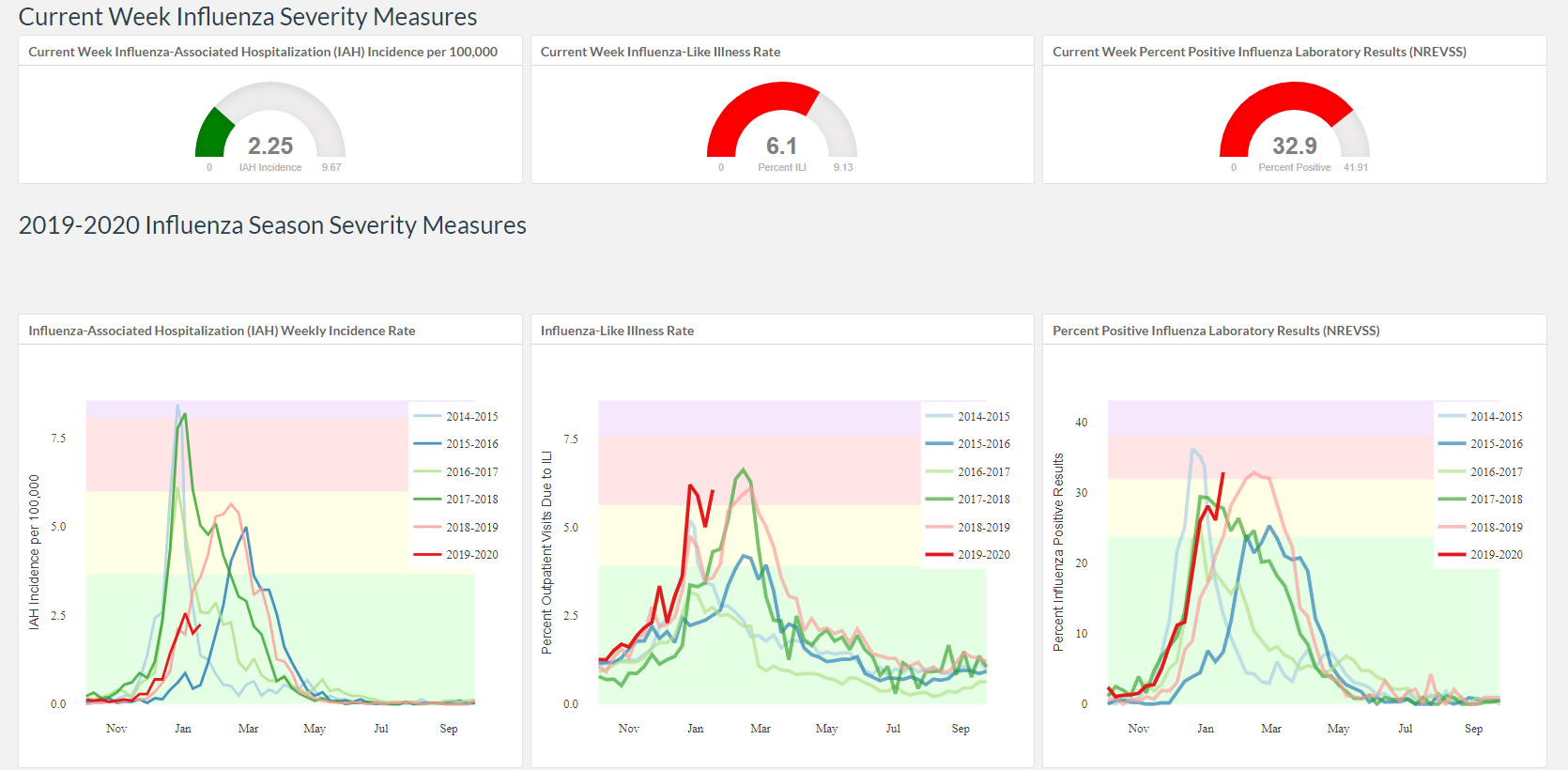Hide 2016-2017 series in ILI Rate chart
1568x770 pixels.
pos(968,471)
